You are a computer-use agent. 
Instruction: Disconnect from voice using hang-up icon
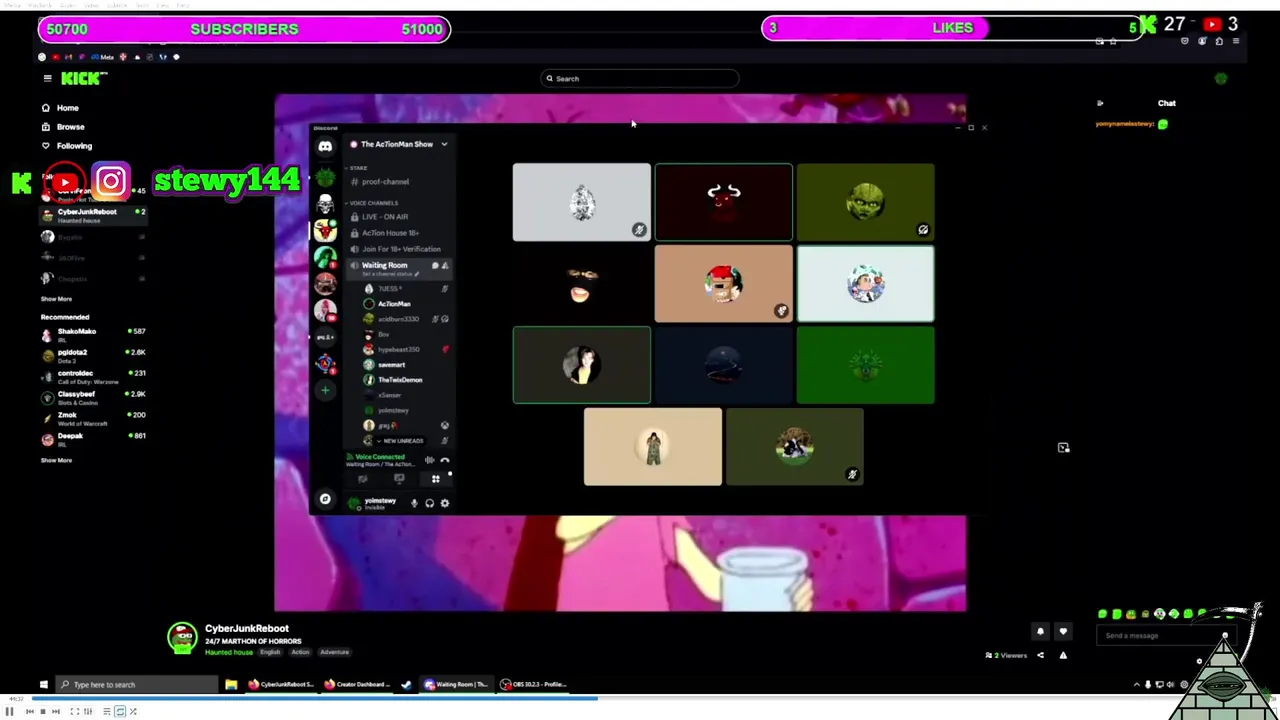445,460
